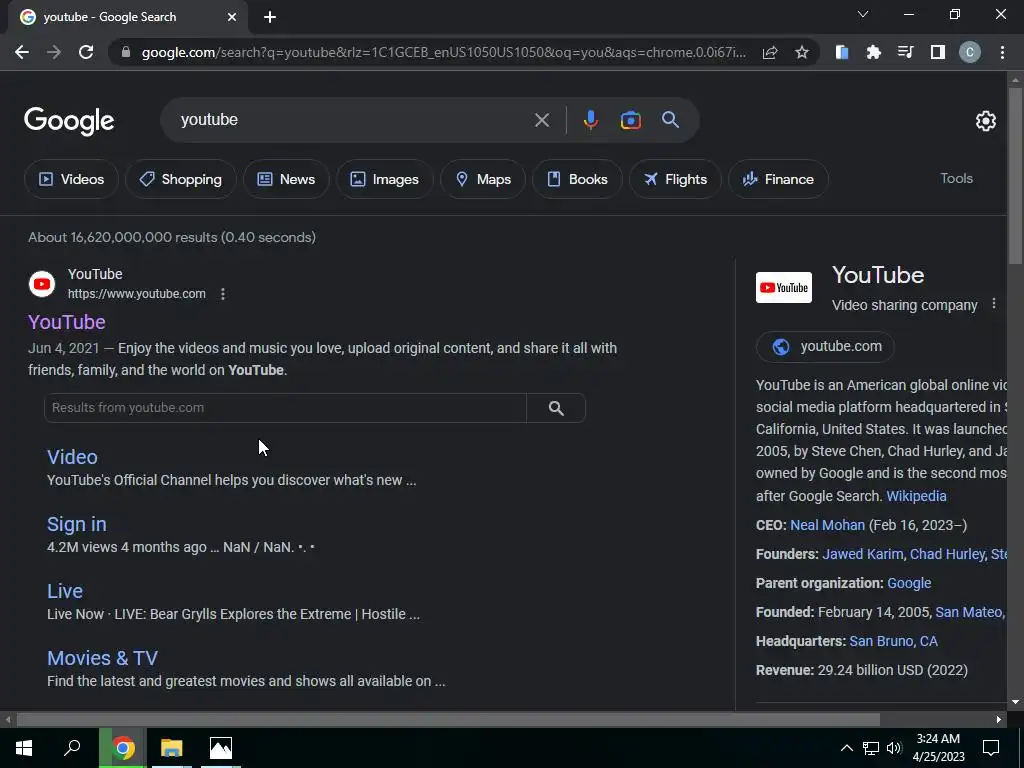Open a new browser tab
1024x768 pixels.
click(270, 17)
